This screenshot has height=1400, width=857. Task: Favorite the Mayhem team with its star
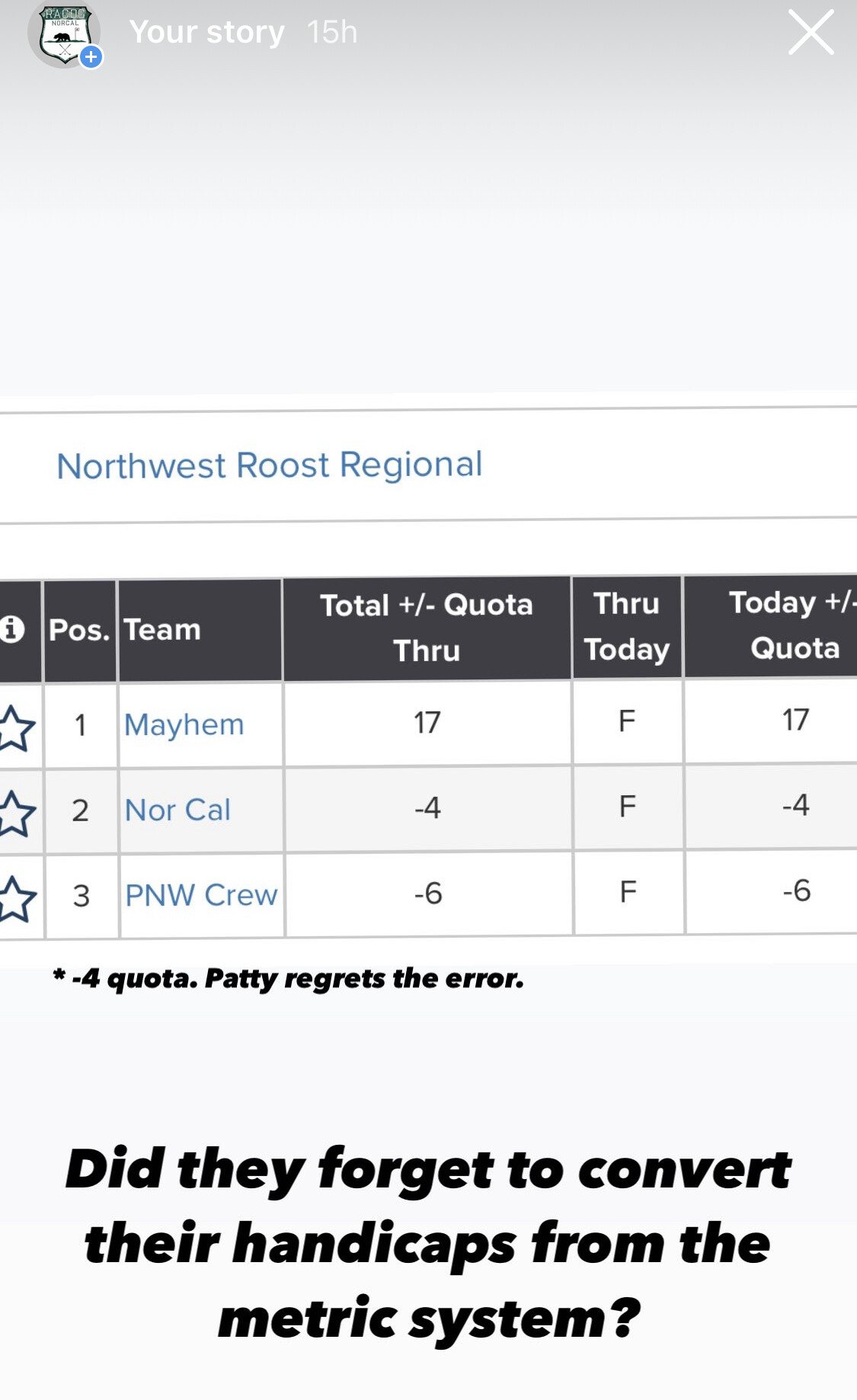(17, 727)
